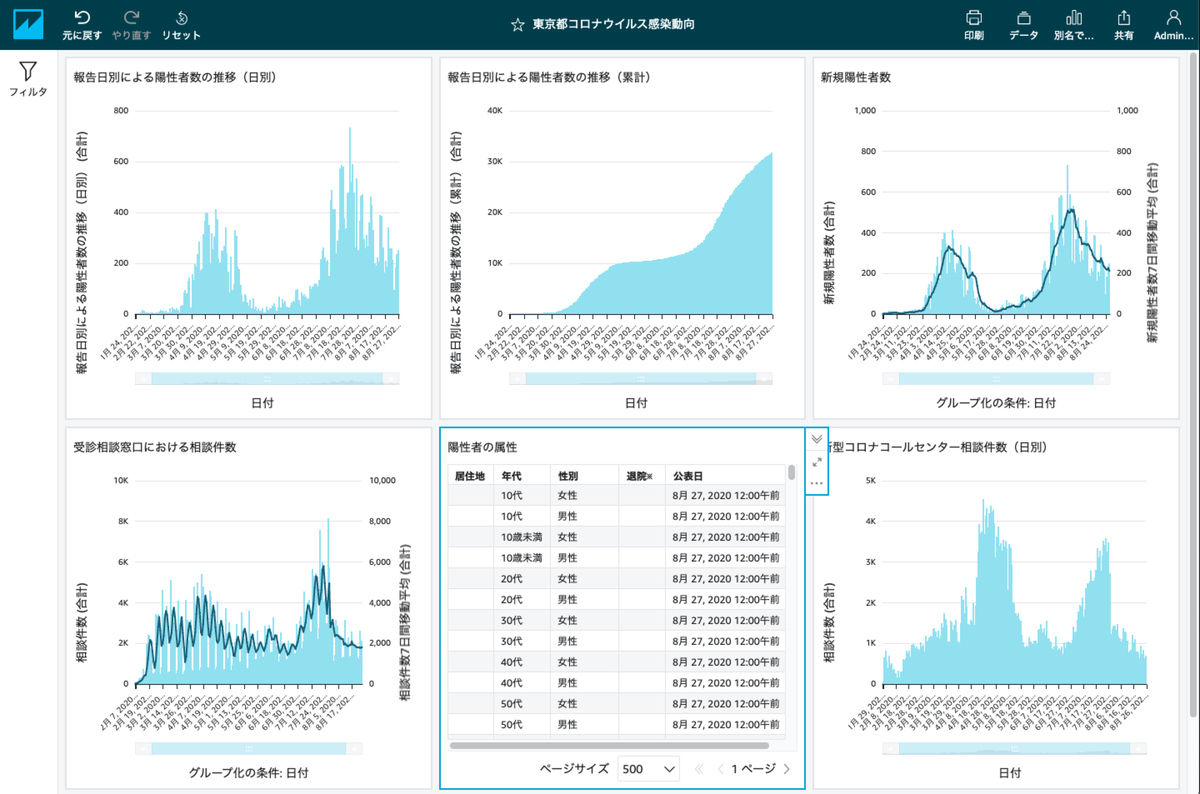Screen dimensions: 1200x794
Task: Click 1 ページ pagination label
Action: click(753, 769)
